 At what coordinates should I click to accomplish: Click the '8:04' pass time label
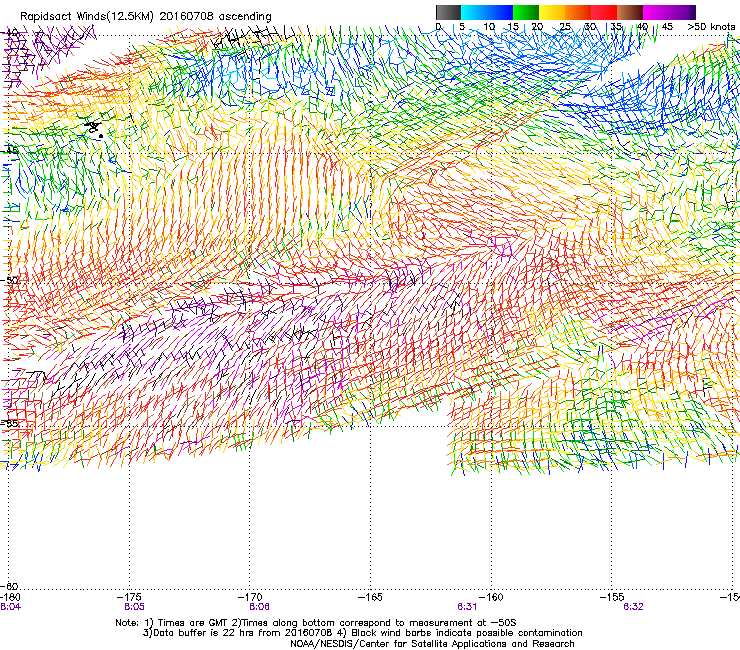click(10, 607)
